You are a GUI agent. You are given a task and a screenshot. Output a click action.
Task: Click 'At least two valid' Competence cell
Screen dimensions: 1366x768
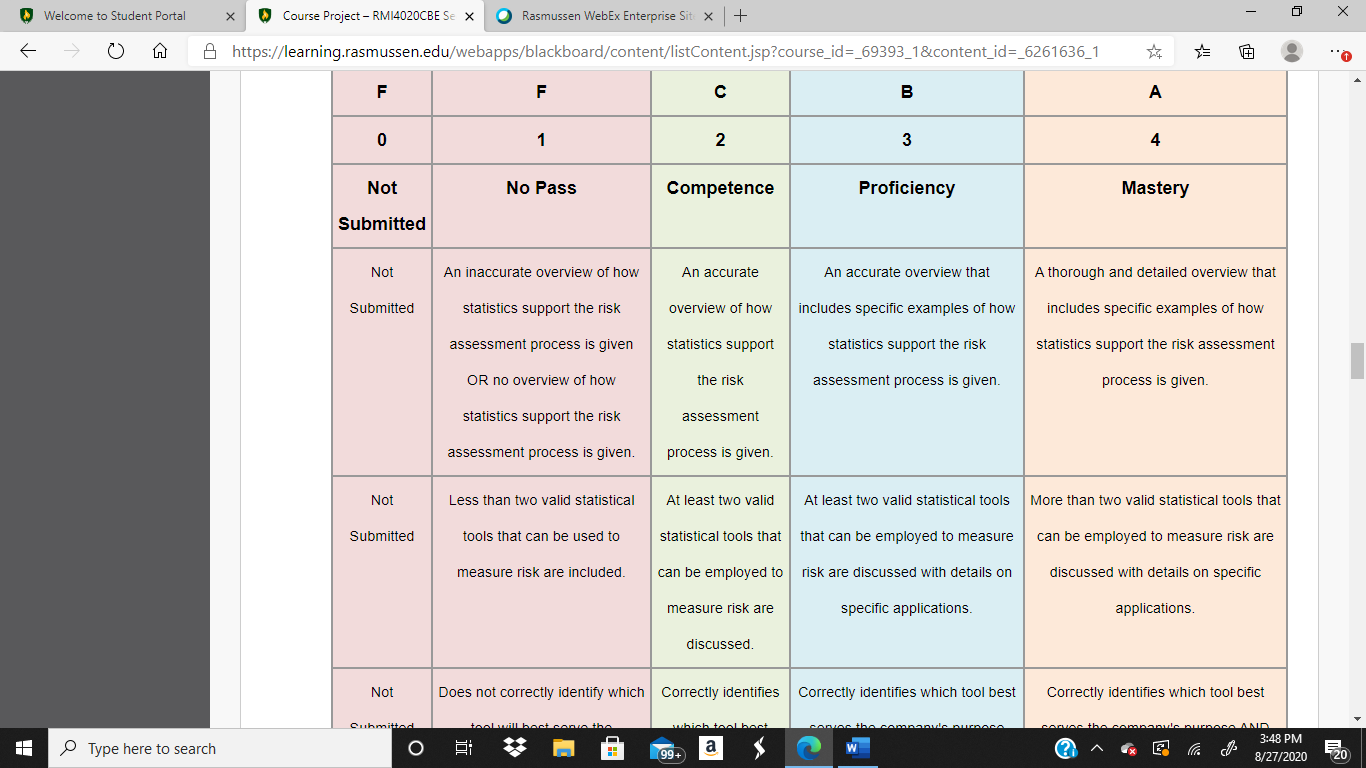pos(720,572)
